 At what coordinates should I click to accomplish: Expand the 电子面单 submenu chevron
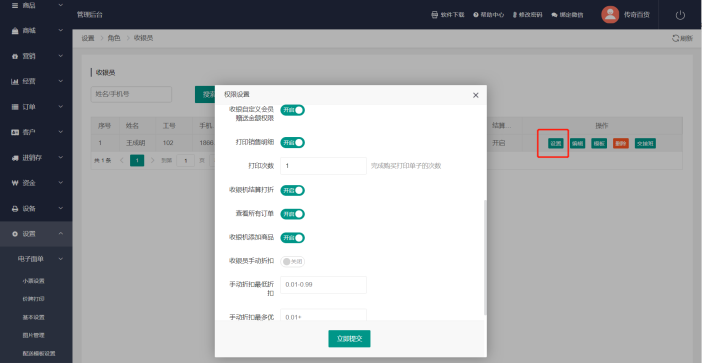[x=61, y=259]
